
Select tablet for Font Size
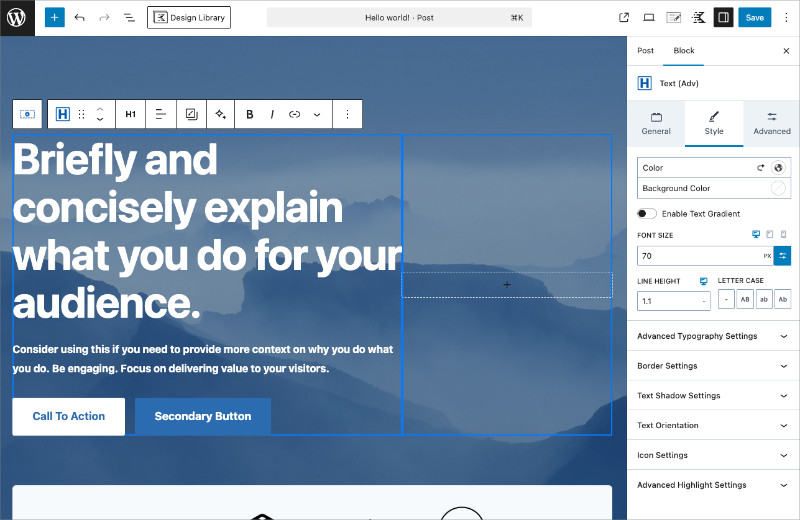pyautogui.click(x=770, y=234)
